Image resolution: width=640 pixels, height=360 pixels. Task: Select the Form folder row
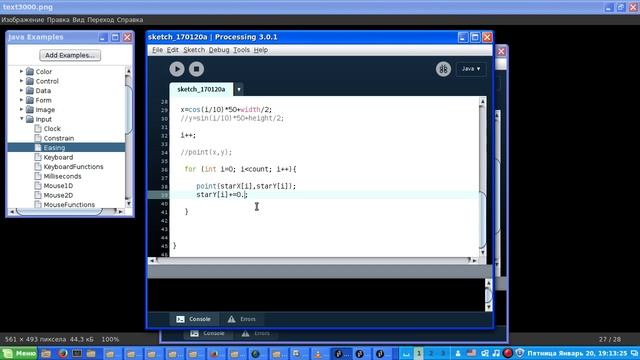[x=39, y=100]
